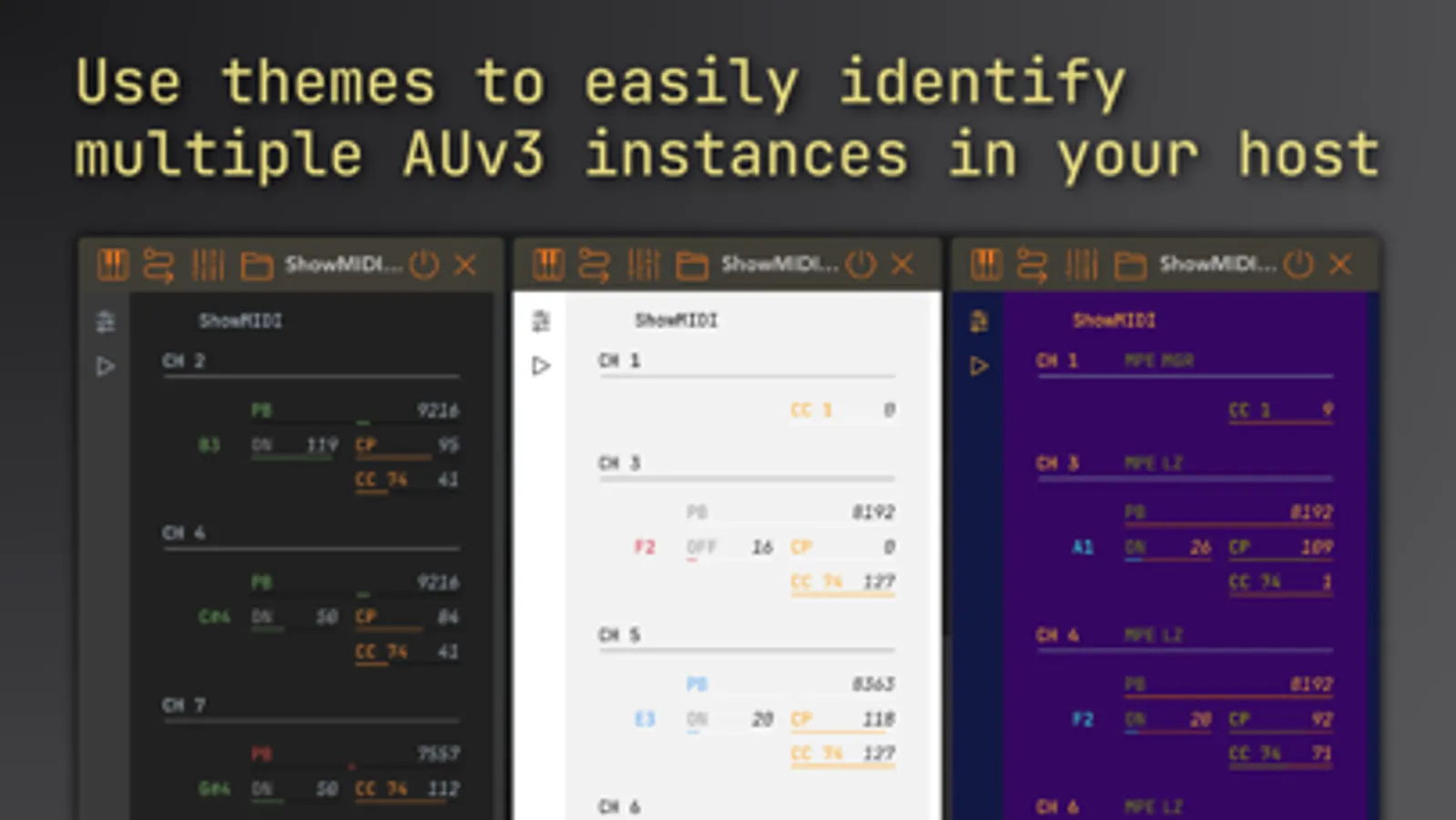Screen dimensions: 1456x820
Task: Click CC 74 value 71 in purple-theme window
Action: (x=1322, y=753)
